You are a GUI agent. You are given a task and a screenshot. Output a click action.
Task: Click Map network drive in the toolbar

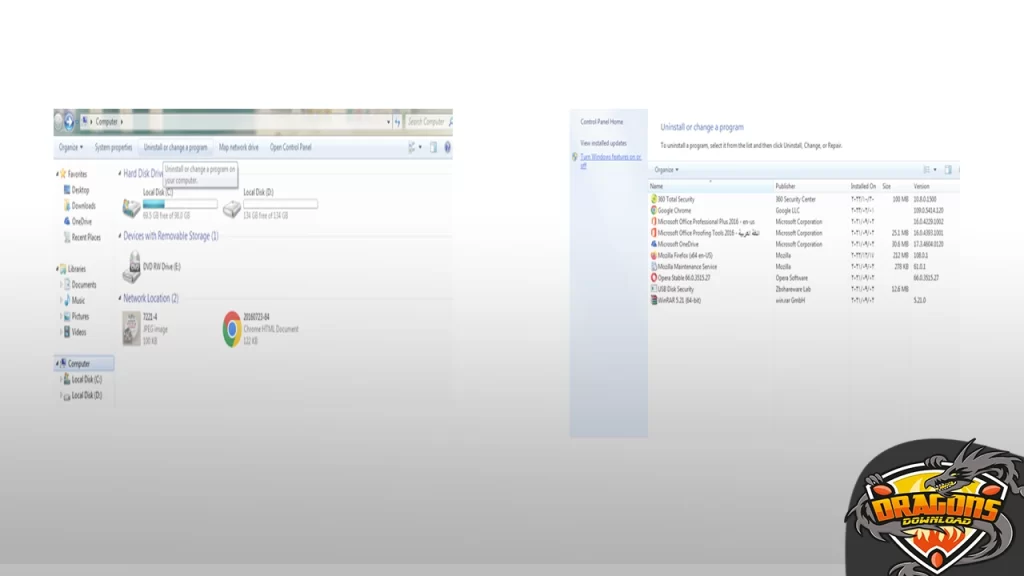(239, 147)
